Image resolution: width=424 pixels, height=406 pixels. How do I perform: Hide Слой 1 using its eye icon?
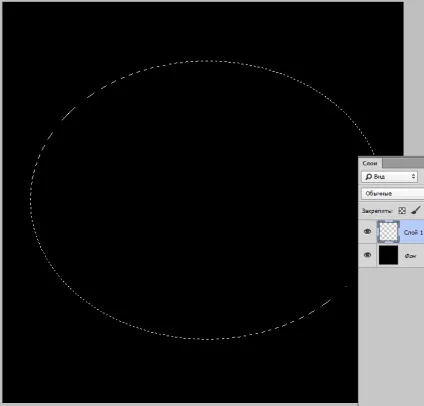tap(367, 231)
